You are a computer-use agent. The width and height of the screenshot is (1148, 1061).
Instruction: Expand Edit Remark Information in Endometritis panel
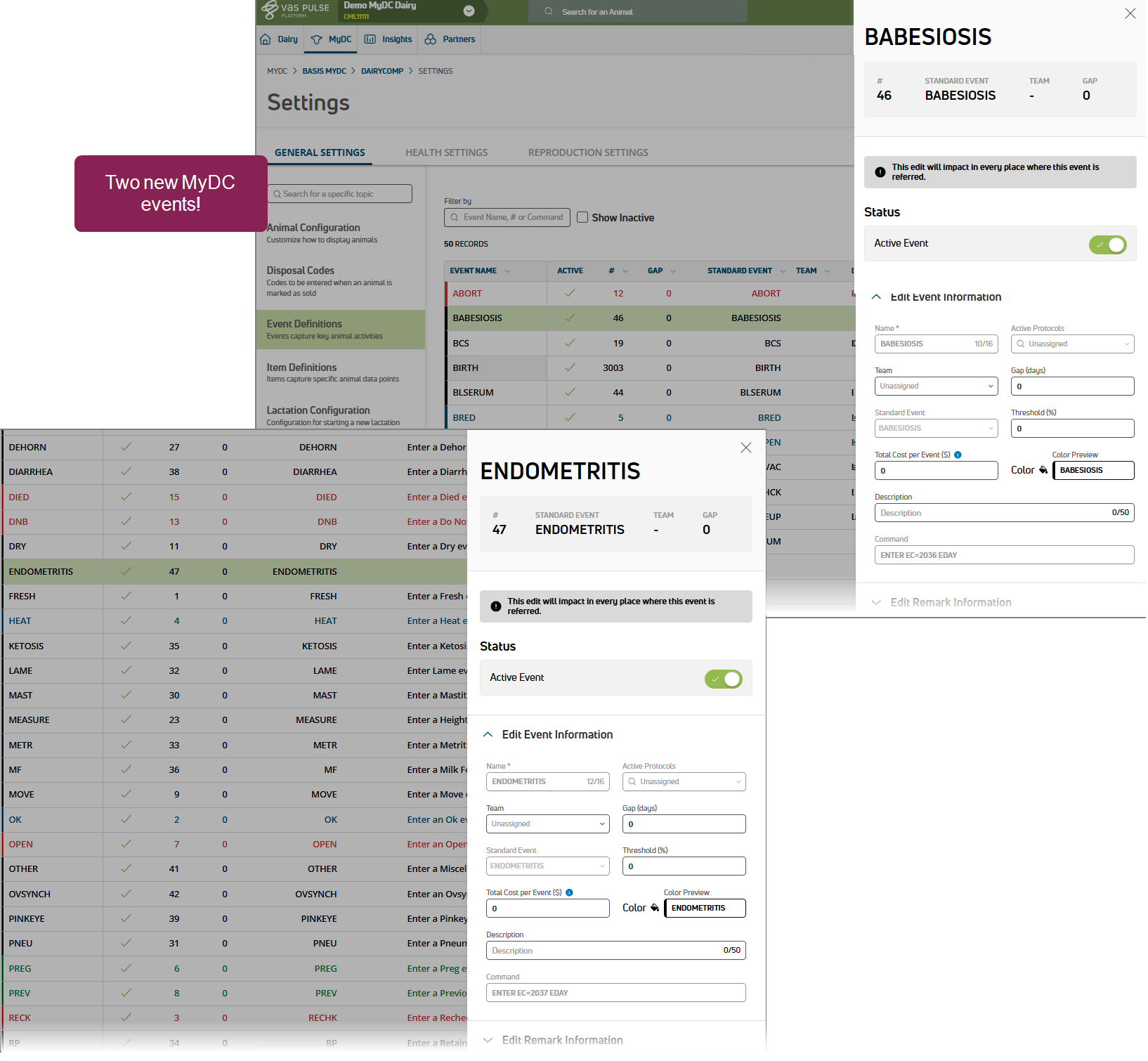(x=562, y=1040)
